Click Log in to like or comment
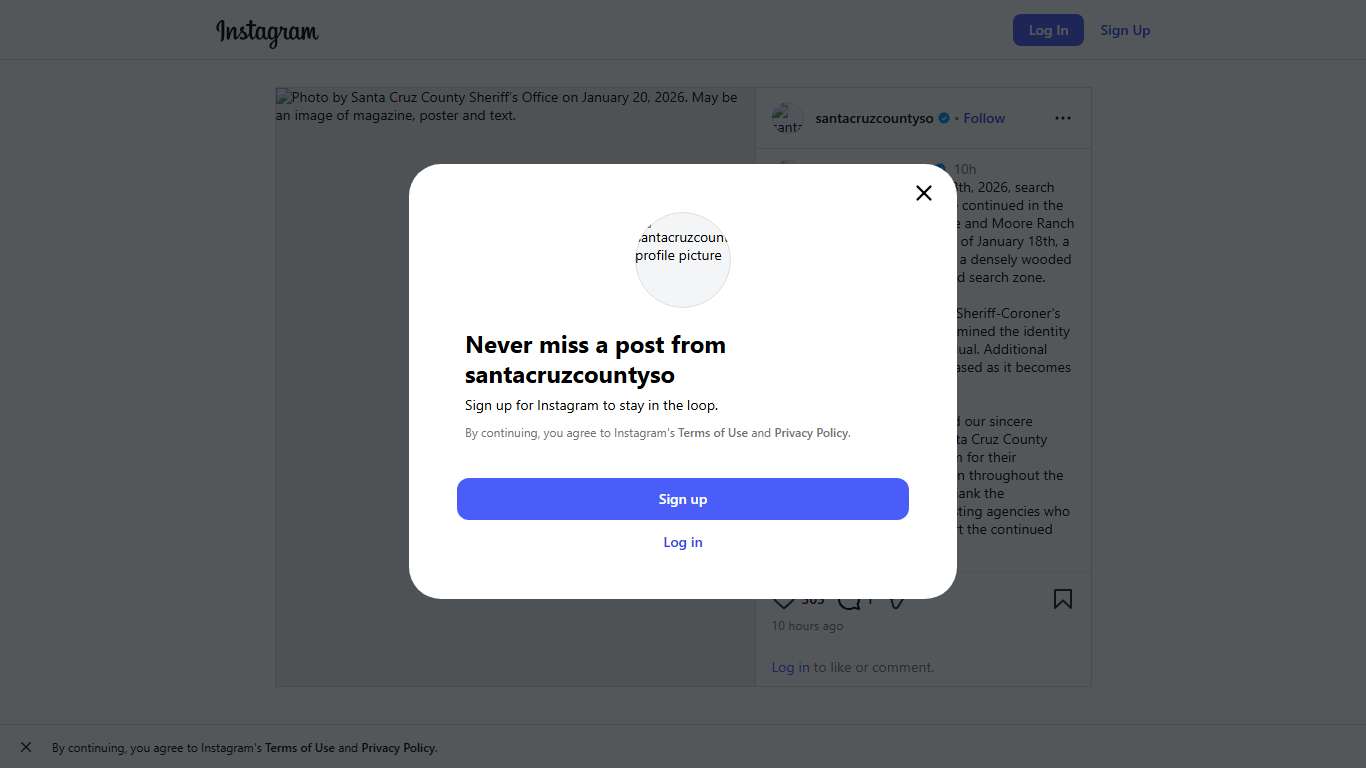 coord(790,667)
